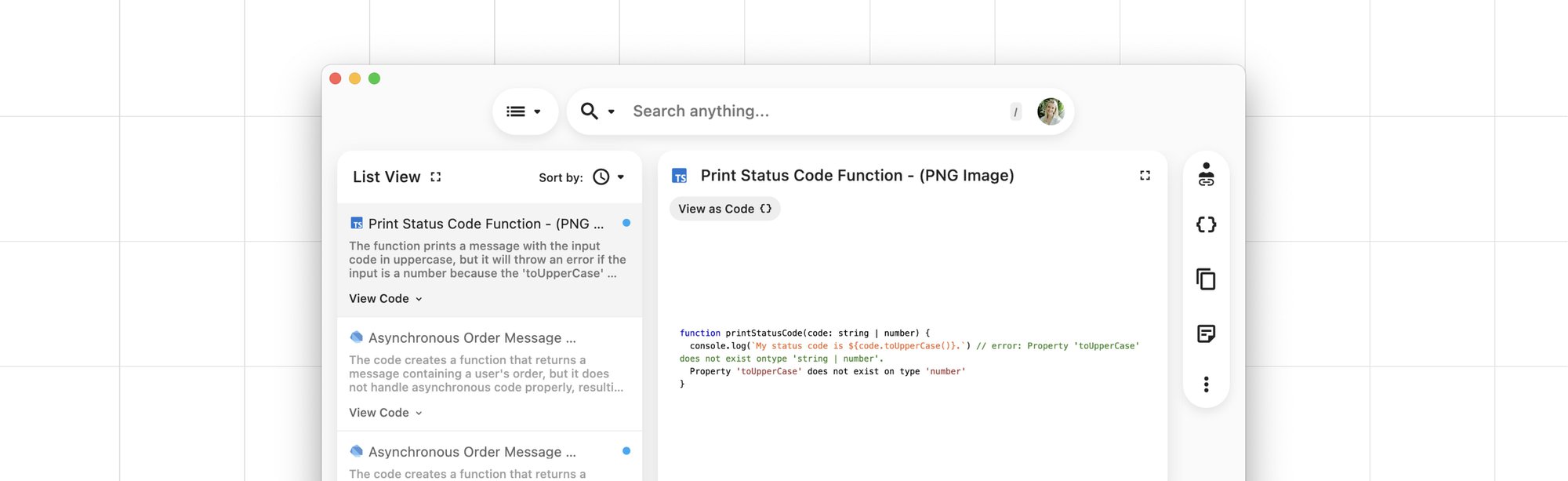Click the code braces icon in right sidebar

tap(1206, 225)
